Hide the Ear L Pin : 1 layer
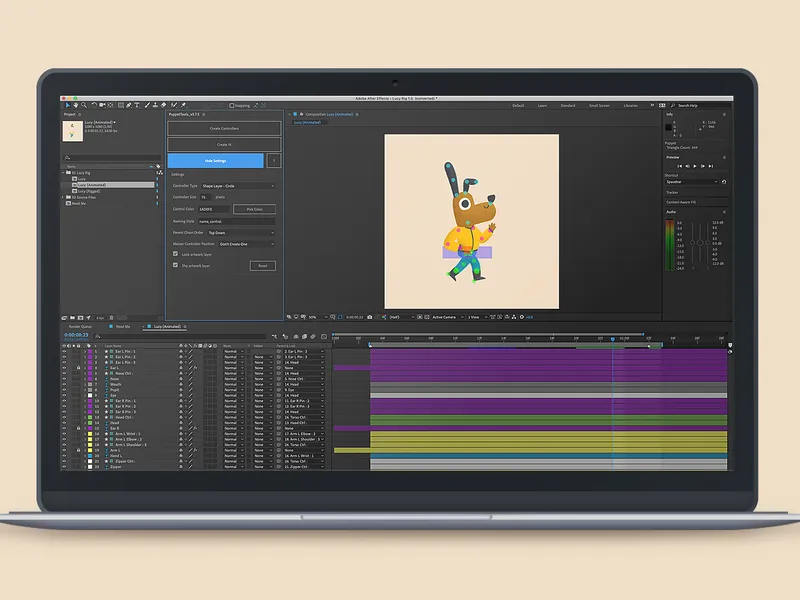This screenshot has width=800, height=600. pyautogui.click(x=64, y=352)
